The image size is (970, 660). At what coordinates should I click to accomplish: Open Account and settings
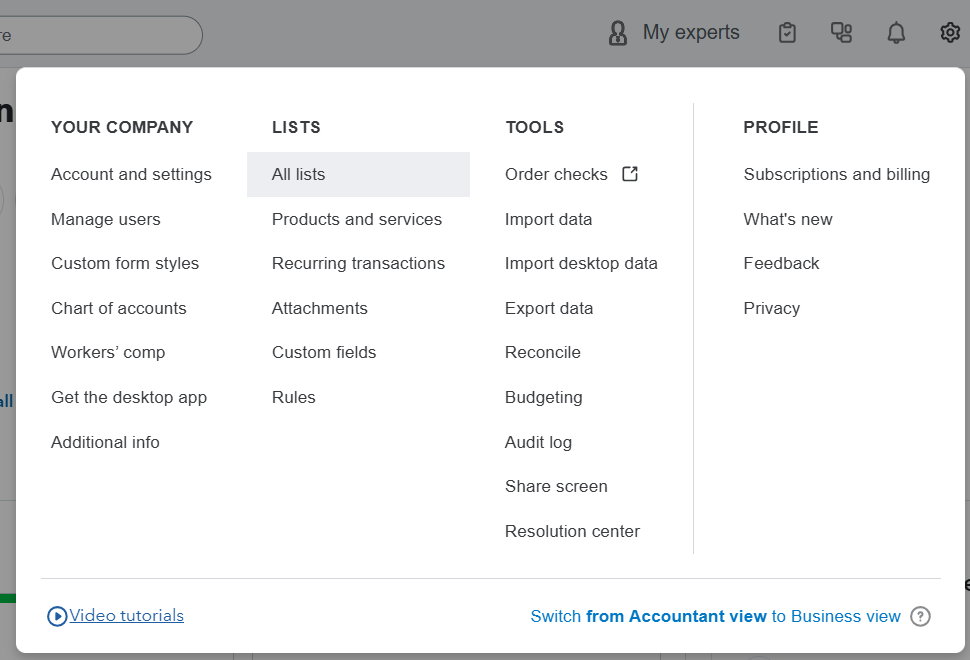pyautogui.click(x=131, y=174)
